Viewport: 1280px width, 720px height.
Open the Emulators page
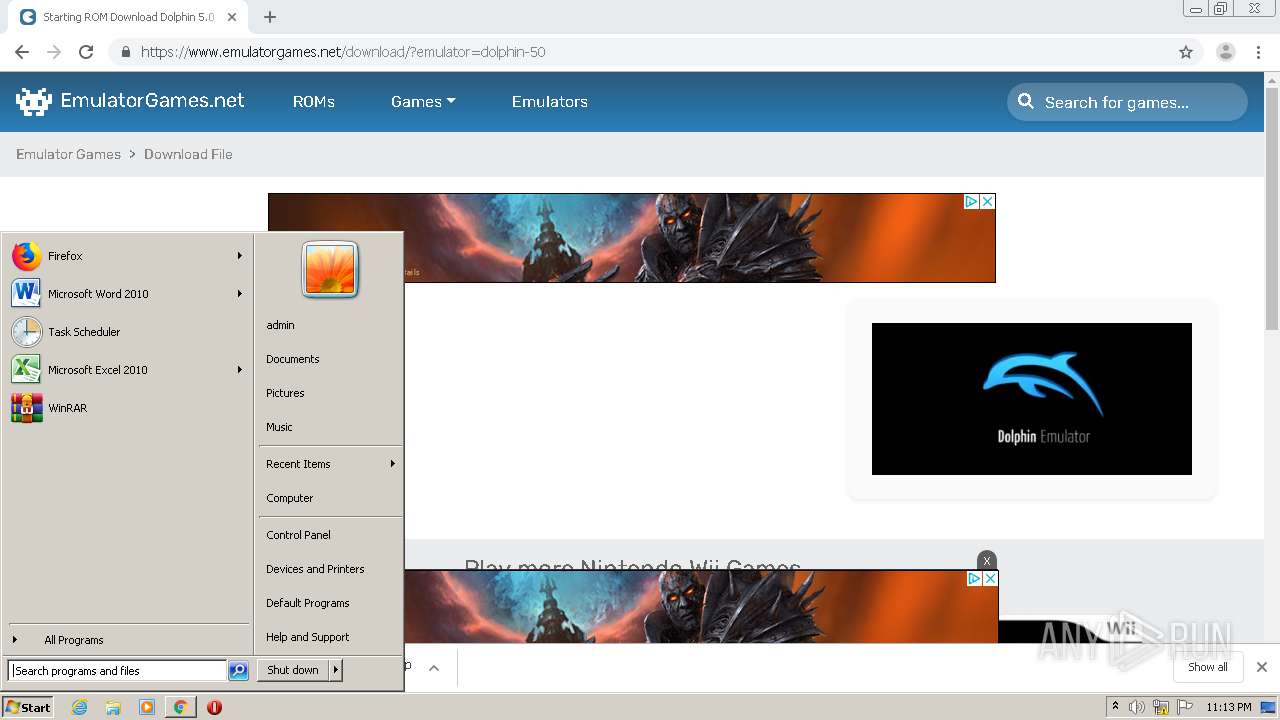(x=550, y=101)
